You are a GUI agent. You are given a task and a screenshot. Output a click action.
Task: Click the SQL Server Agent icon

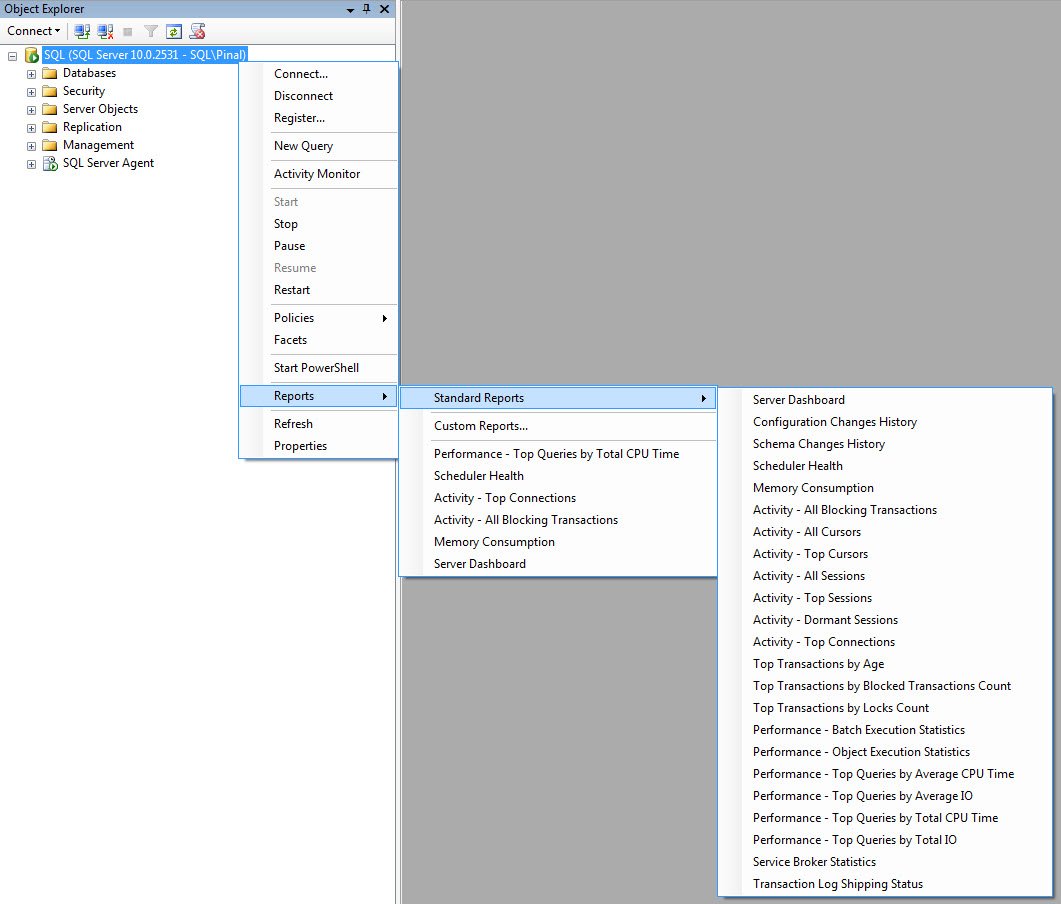(x=50, y=163)
